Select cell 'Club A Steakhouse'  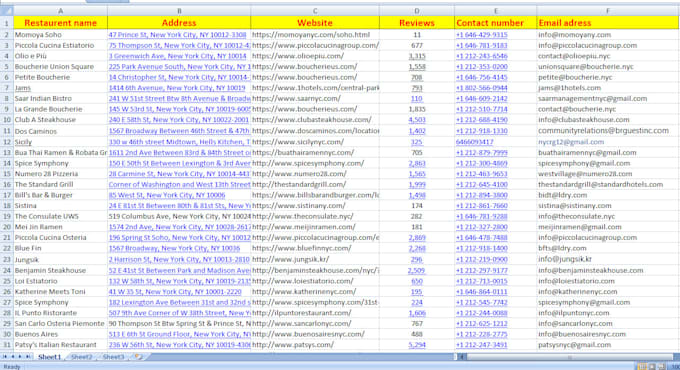(60, 120)
